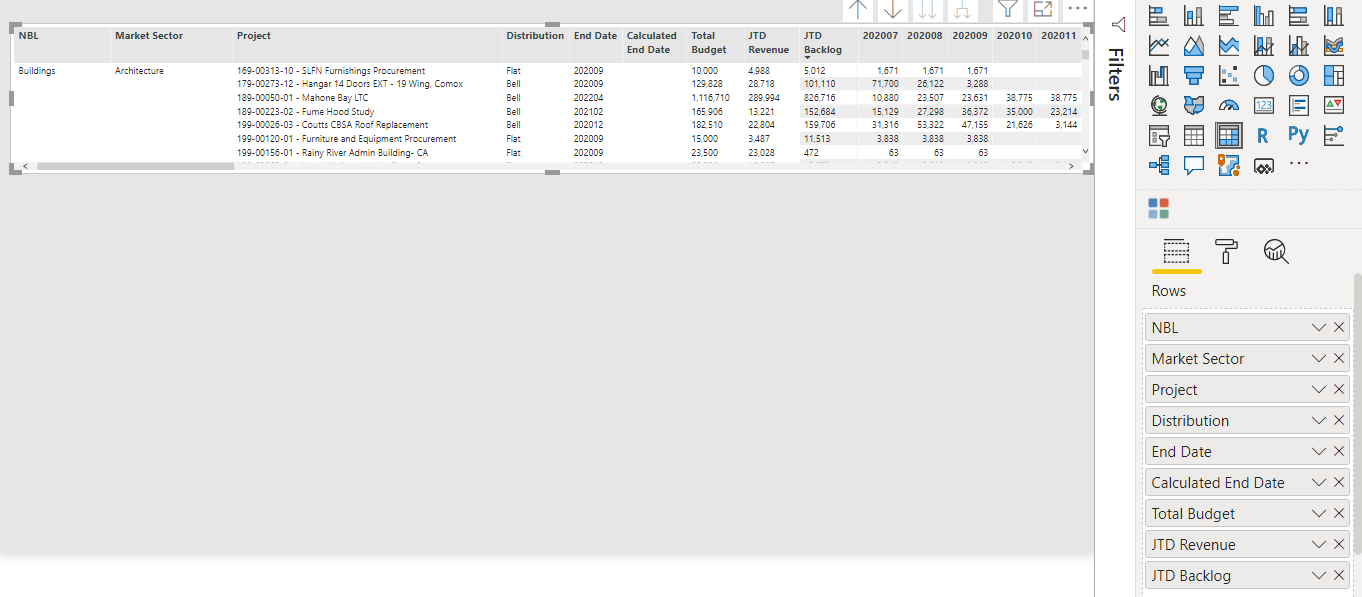This screenshot has height=597, width=1362.
Task: Click matrix vertical scrollbar down arrow
Action: tap(1086, 151)
